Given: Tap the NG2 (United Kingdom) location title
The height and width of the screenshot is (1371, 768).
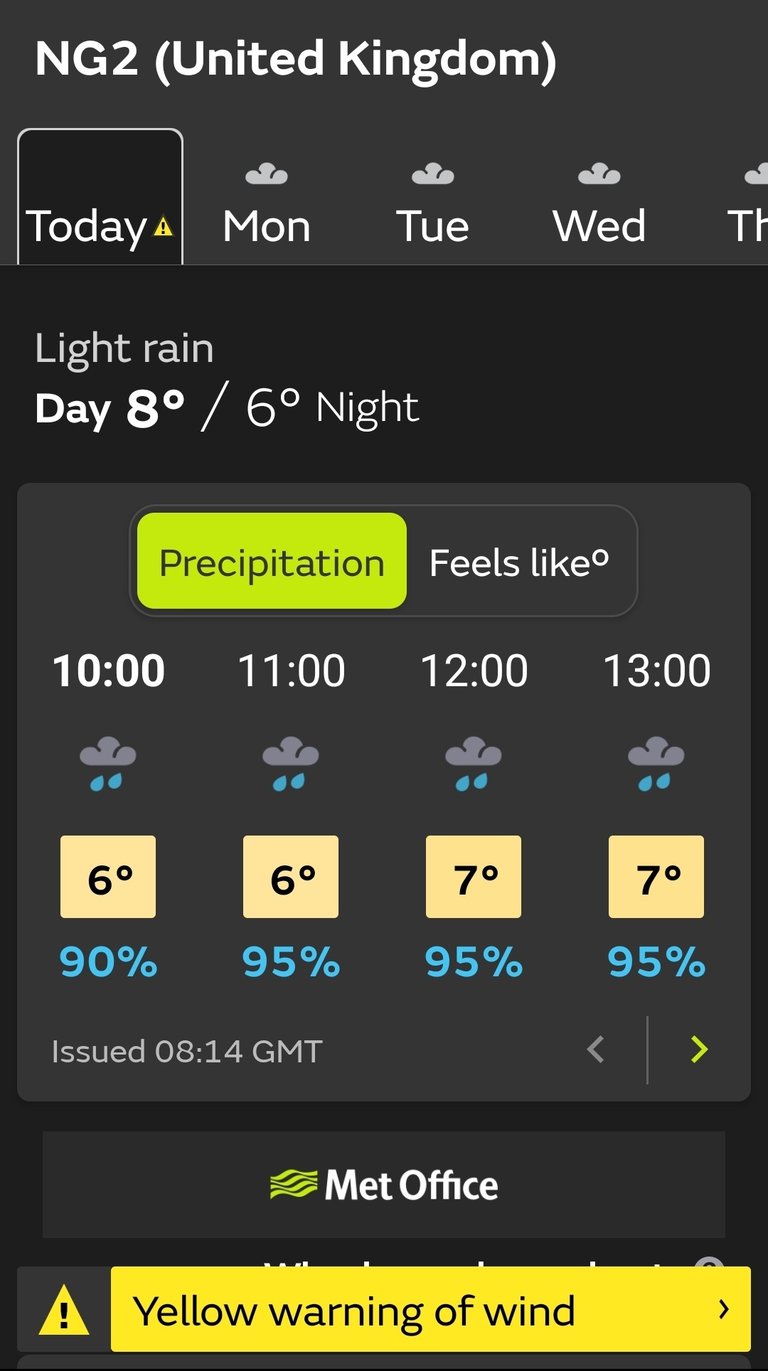Looking at the screenshot, I should 295,60.
